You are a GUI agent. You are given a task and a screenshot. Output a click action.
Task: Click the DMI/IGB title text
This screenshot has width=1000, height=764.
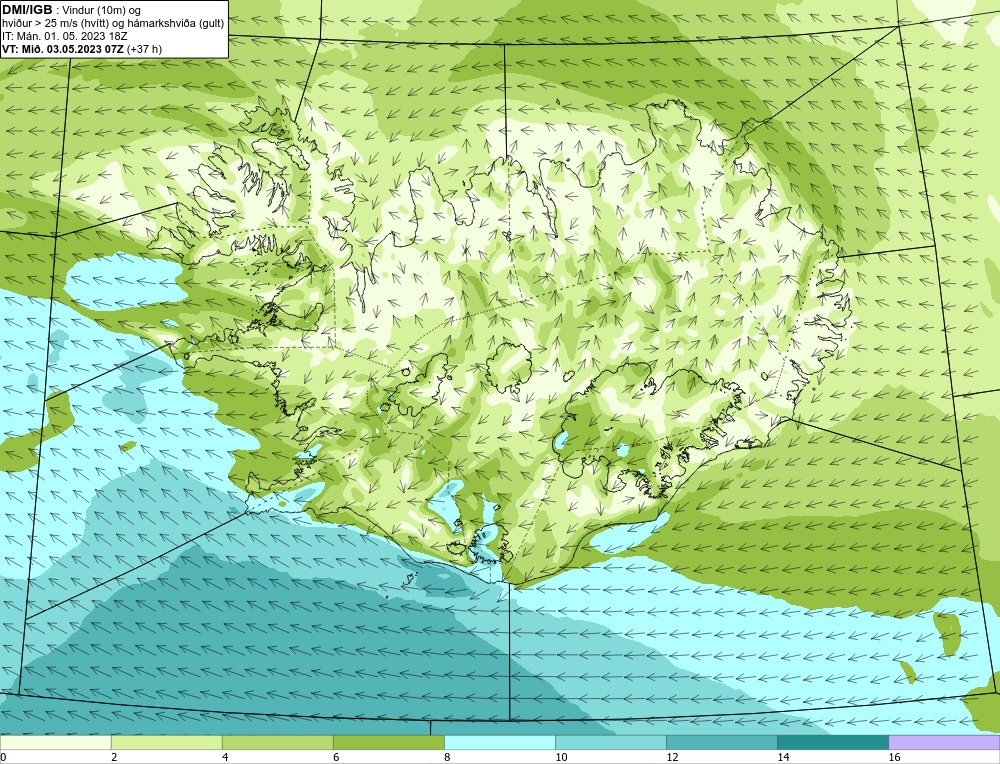tap(27, 10)
